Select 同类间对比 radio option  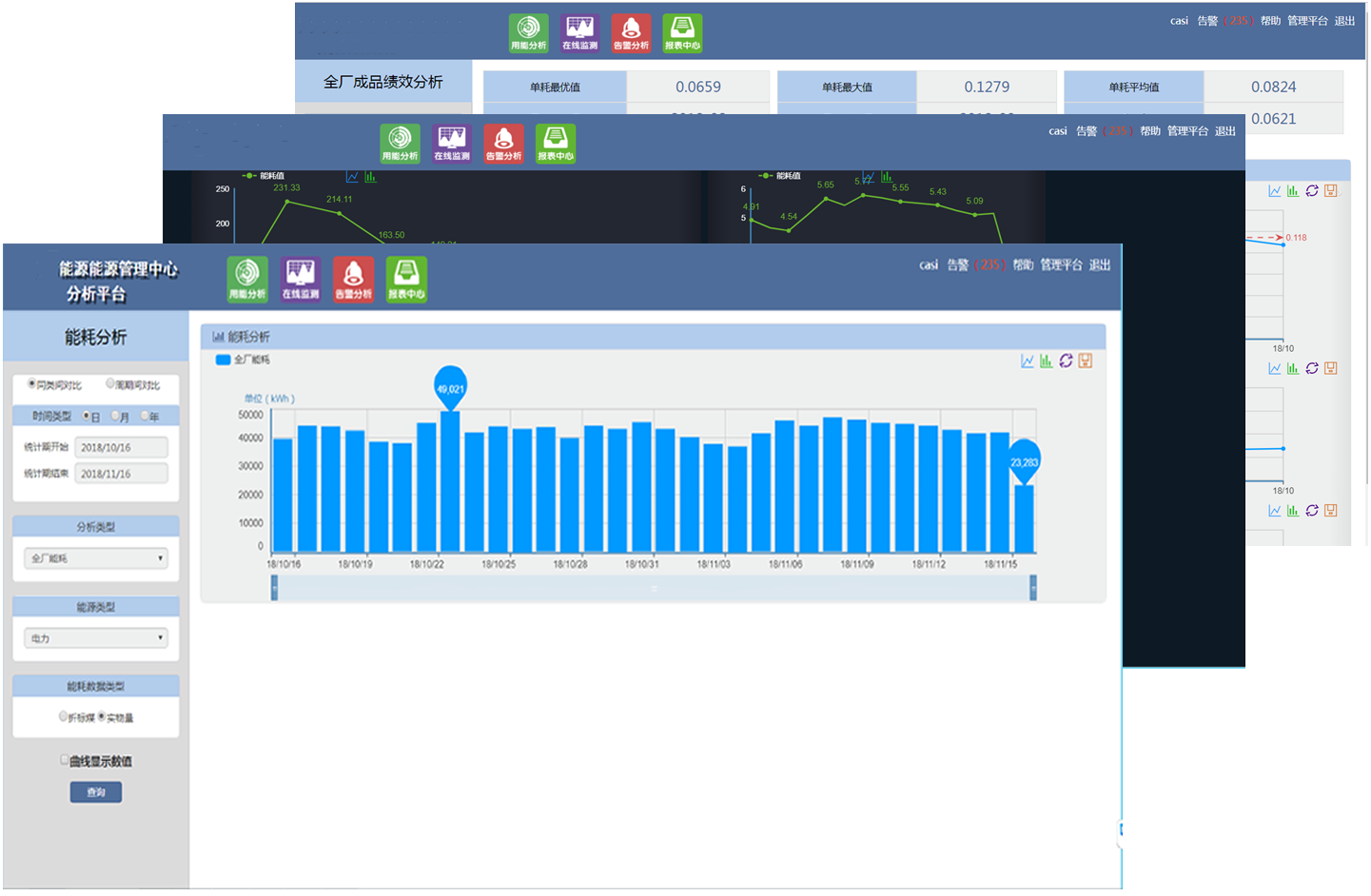32,384
